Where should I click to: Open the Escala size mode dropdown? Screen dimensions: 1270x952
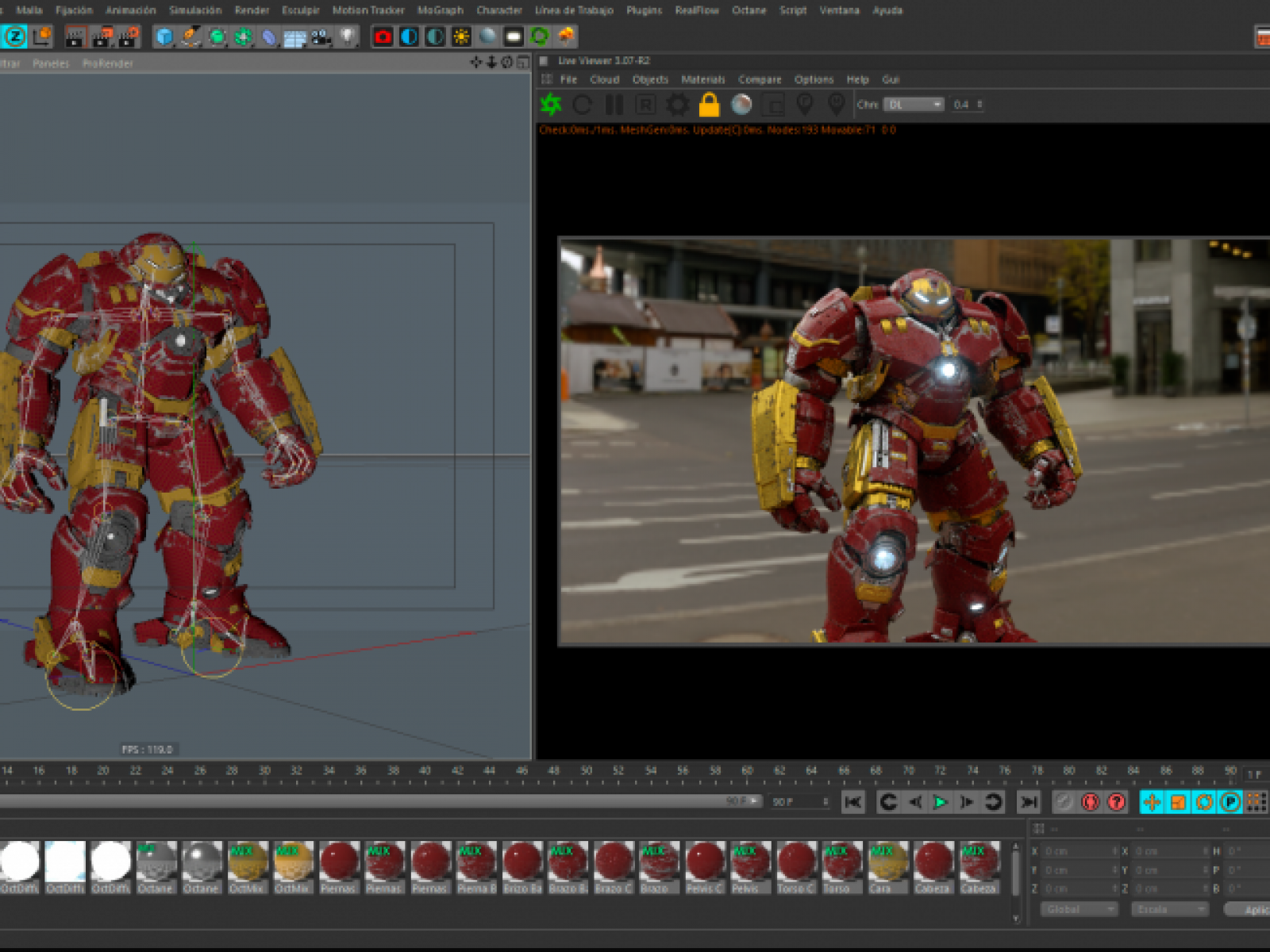(1170, 909)
